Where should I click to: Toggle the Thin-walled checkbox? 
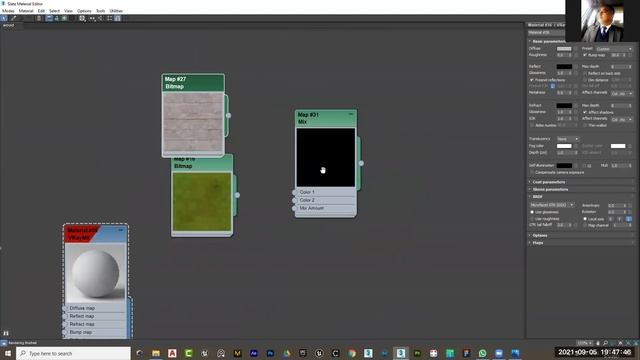[x=585, y=125]
